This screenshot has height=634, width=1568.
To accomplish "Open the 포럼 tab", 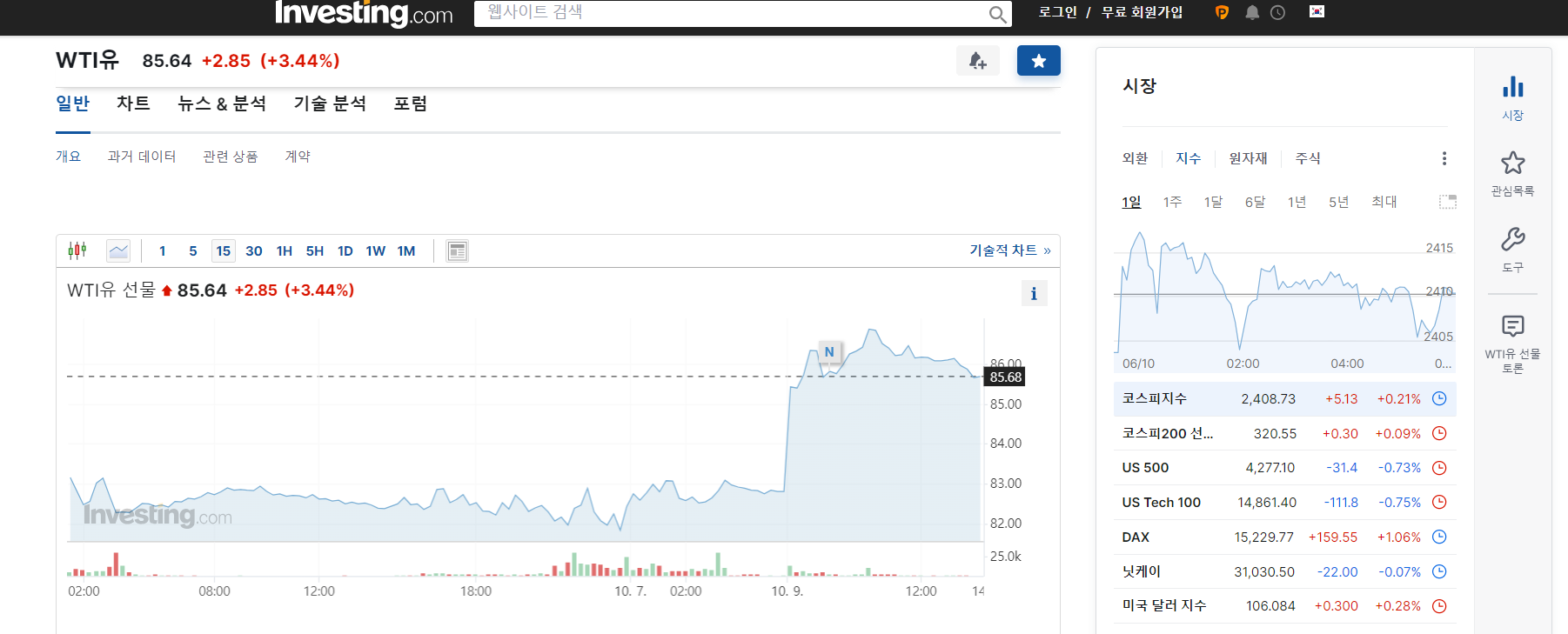I will 411,103.
